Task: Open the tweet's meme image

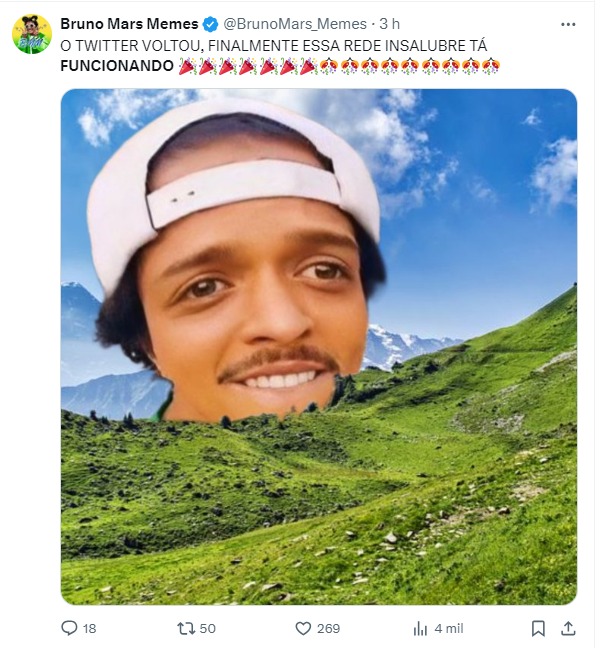Action: 318,346
